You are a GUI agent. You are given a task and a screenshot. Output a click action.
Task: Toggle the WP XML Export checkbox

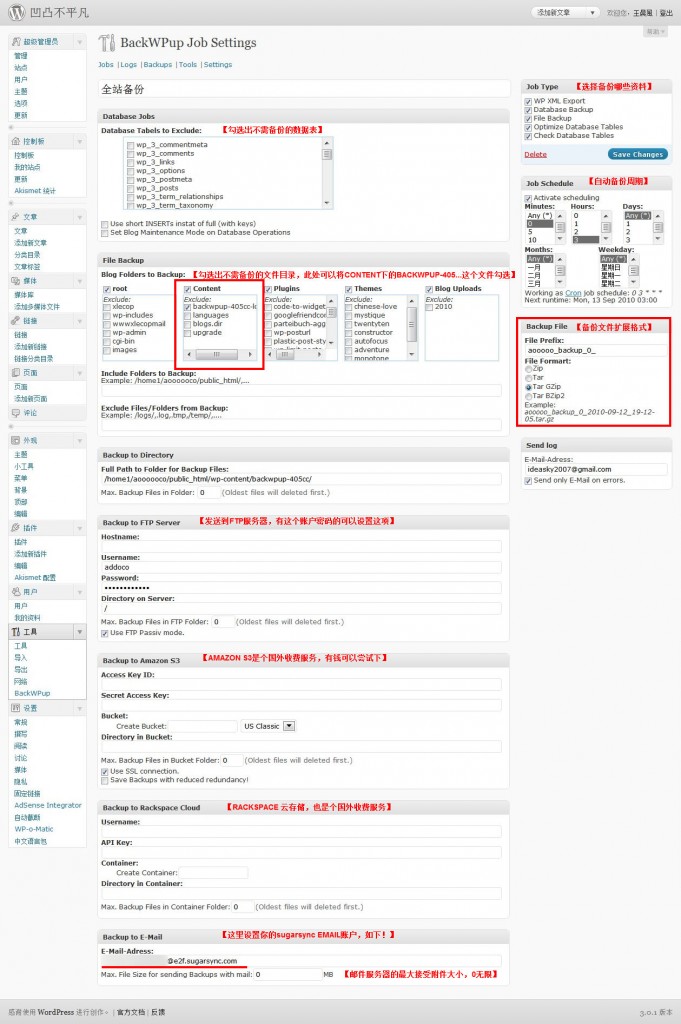(x=528, y=102)
